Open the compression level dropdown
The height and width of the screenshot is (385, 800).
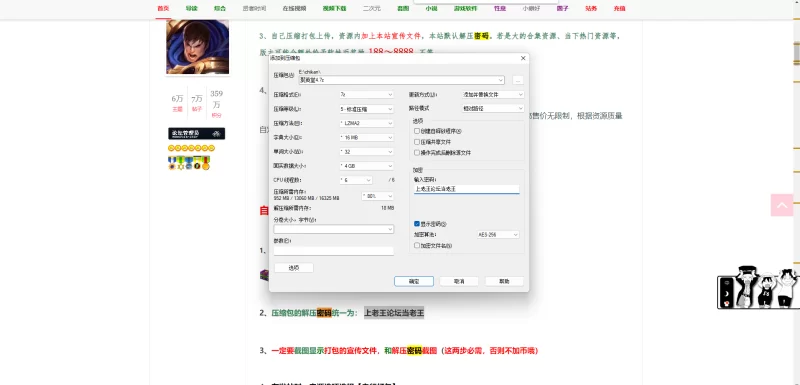point(366,109)
